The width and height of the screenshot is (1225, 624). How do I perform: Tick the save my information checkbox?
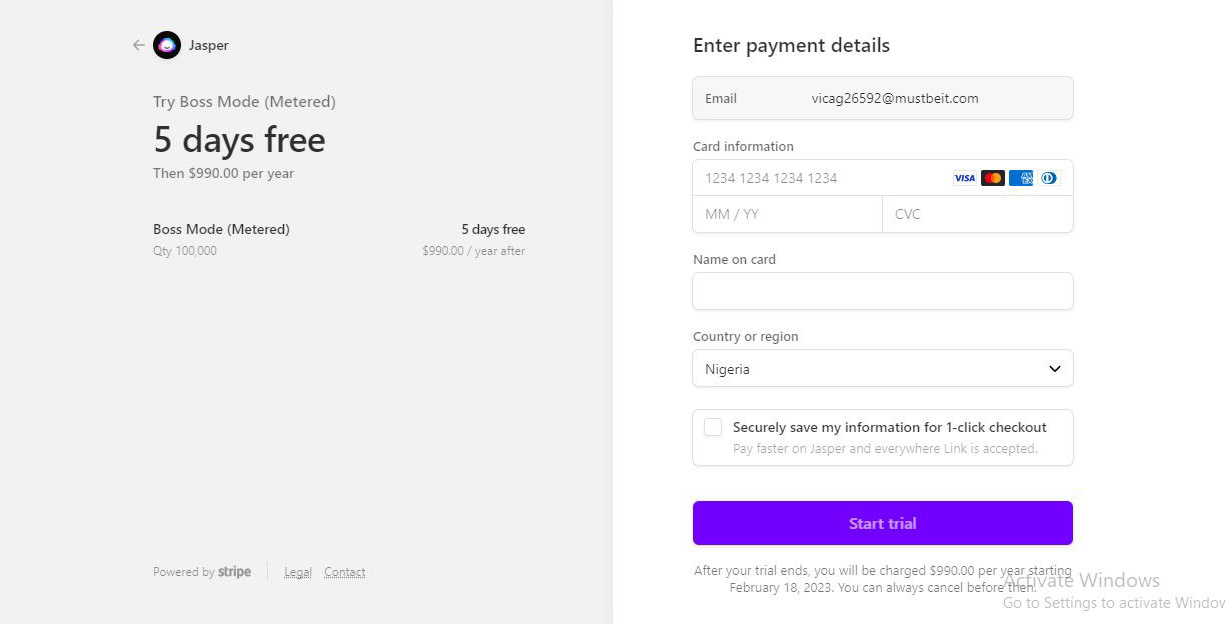[x=713, y=428]
